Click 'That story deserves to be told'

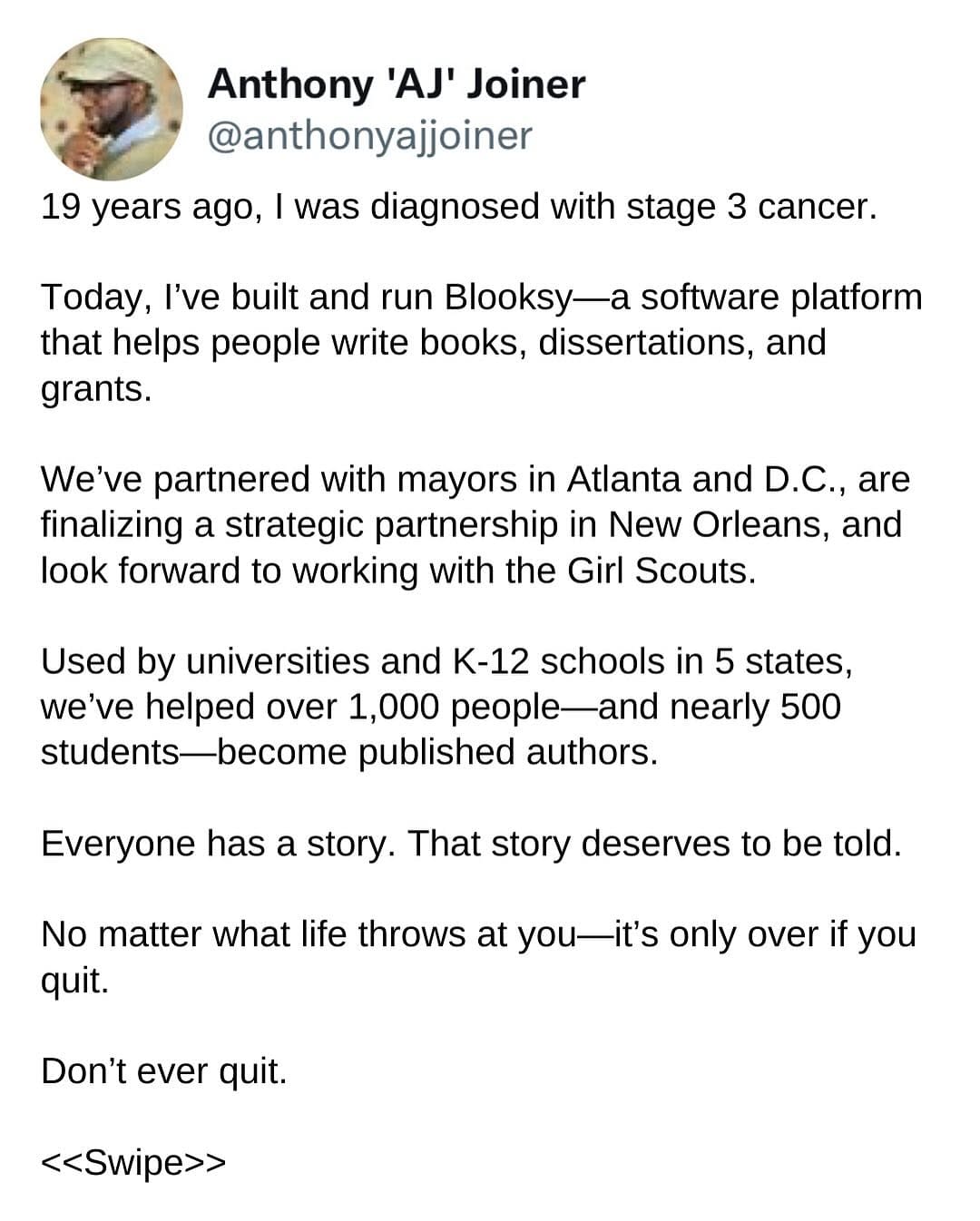(654, 845)
